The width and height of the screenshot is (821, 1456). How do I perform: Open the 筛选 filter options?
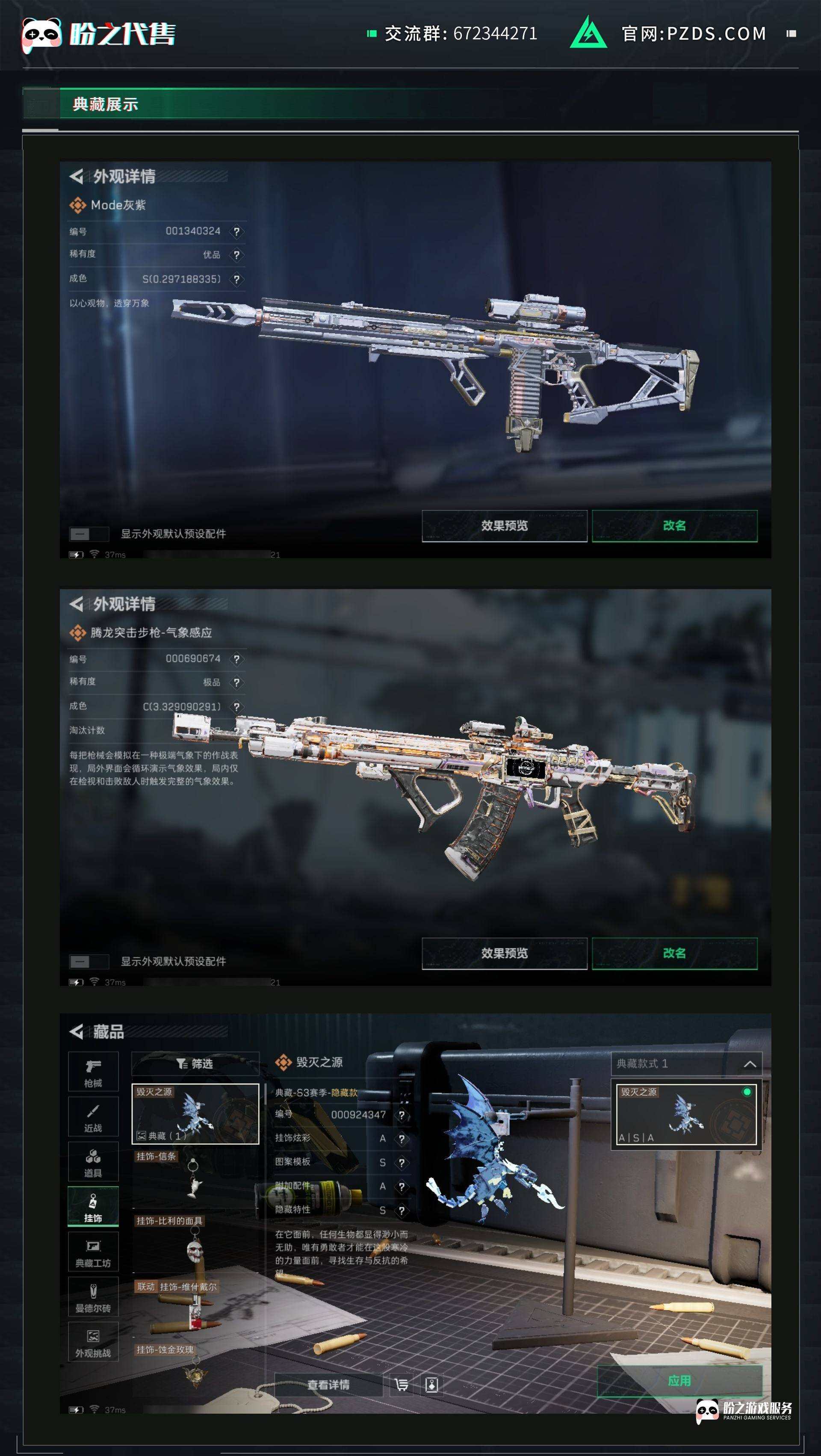tap(195, 1064)
